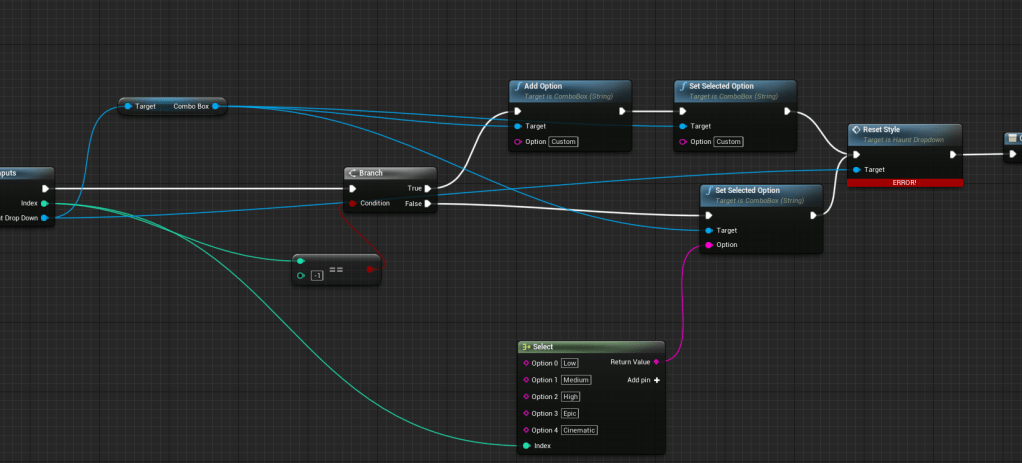Click the red boolean output pin on equals node

click(370, 268)
